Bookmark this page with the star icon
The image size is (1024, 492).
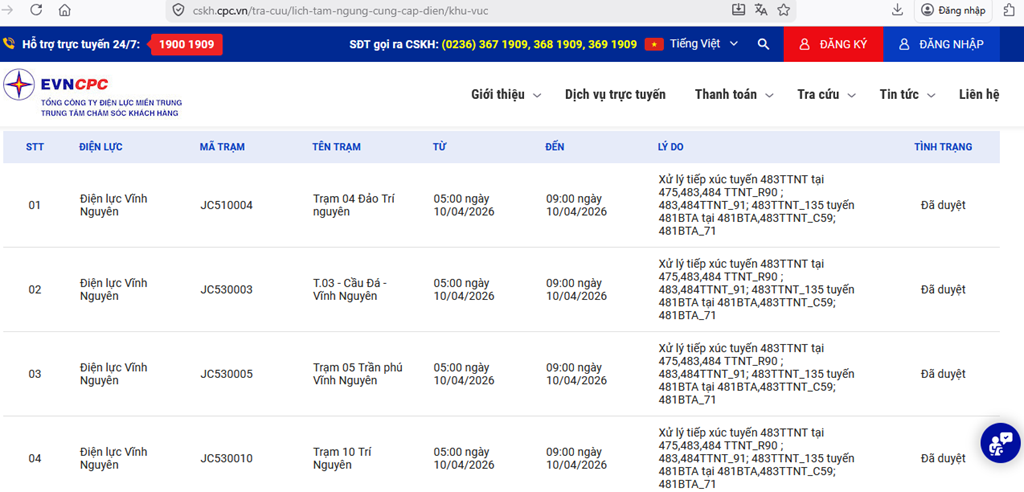783,10
